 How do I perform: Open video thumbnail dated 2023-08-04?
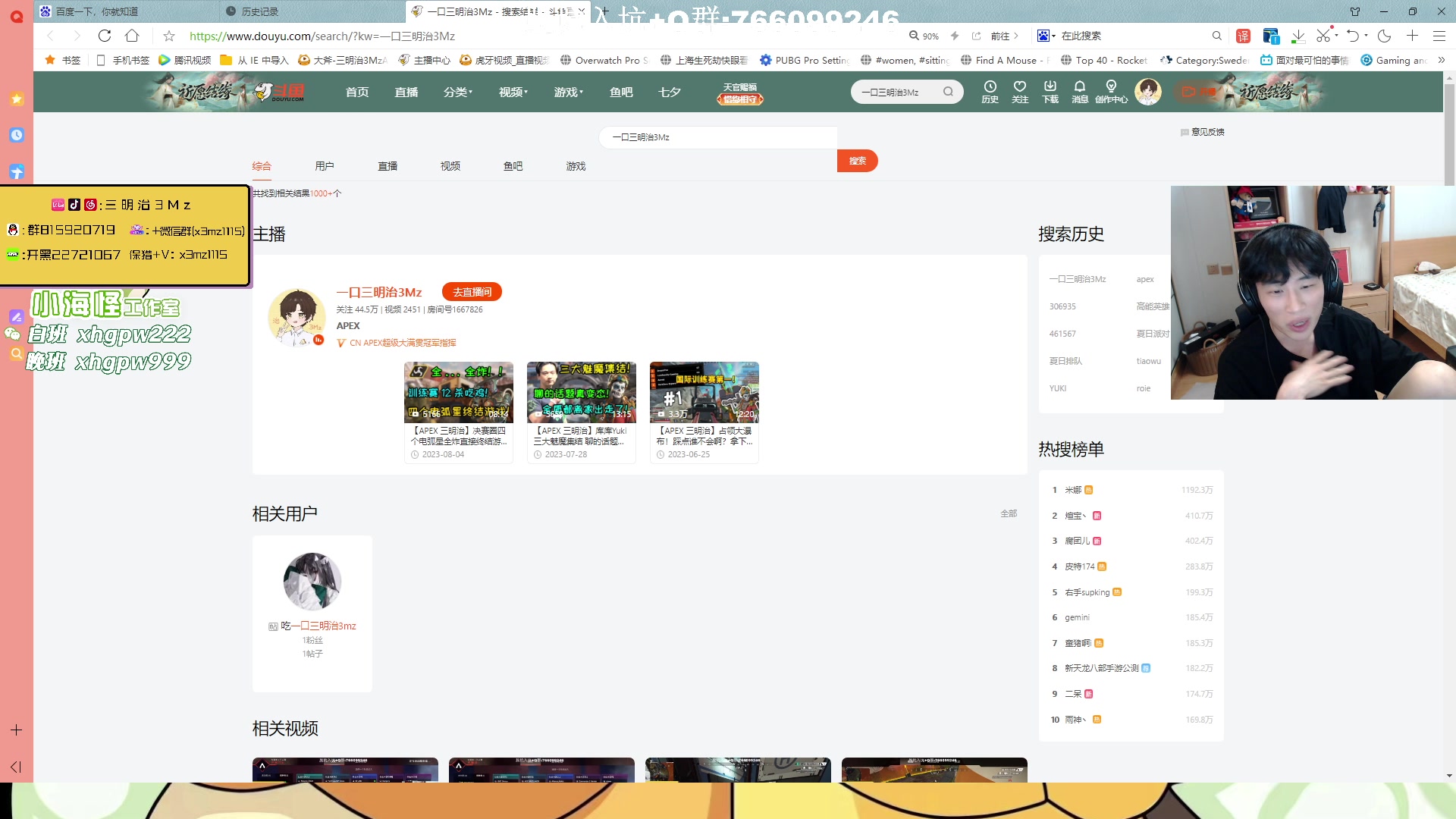[x=459, y=392]
